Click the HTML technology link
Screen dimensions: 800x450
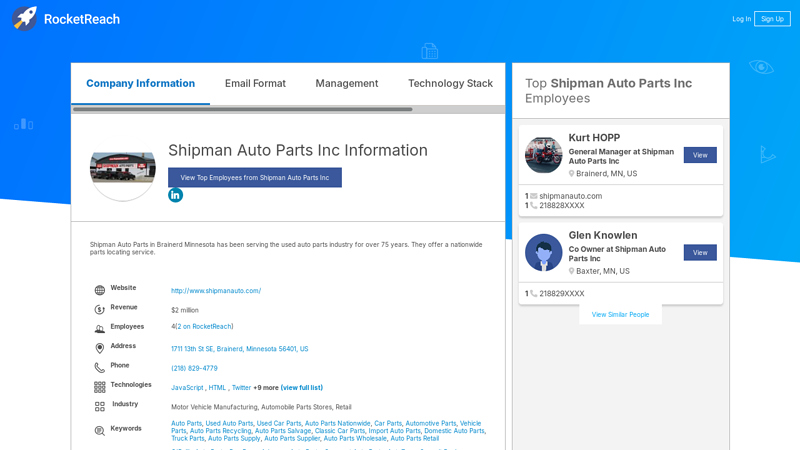pos(217,388)
